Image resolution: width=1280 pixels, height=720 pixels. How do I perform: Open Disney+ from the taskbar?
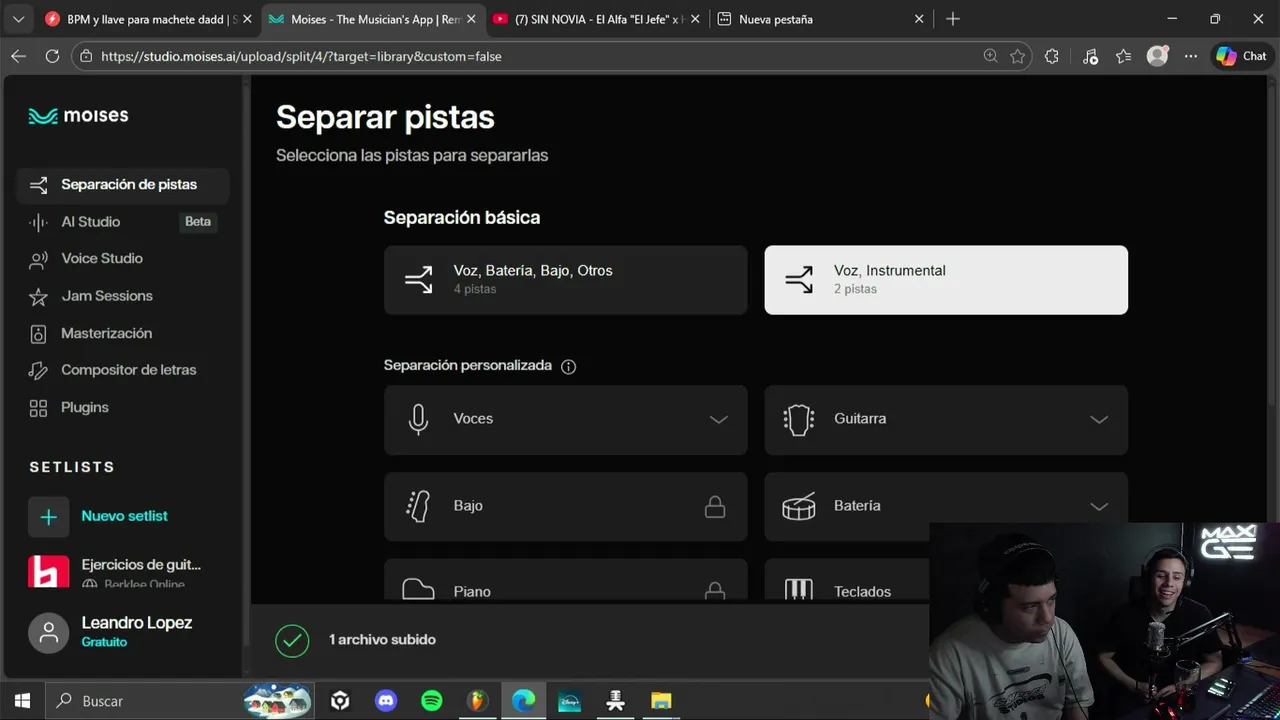tap(569, 701)
